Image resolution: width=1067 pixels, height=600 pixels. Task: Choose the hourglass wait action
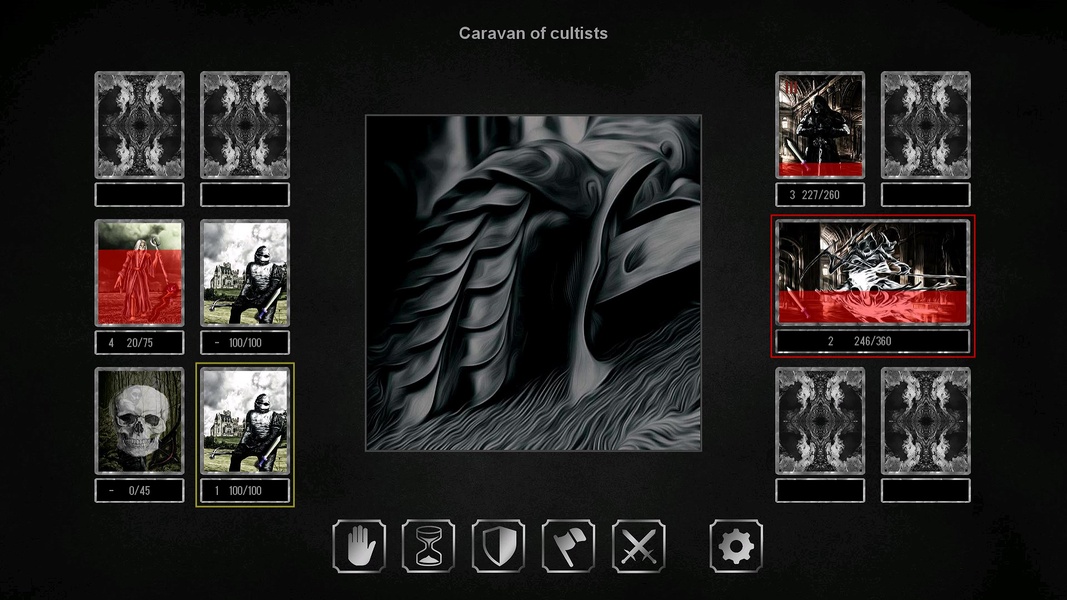point(429,546)
